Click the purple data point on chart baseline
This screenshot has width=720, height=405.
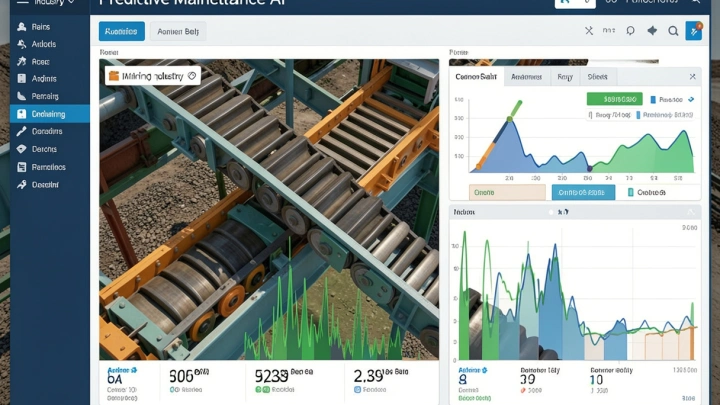pyautogui.click(x=590, y=169)
